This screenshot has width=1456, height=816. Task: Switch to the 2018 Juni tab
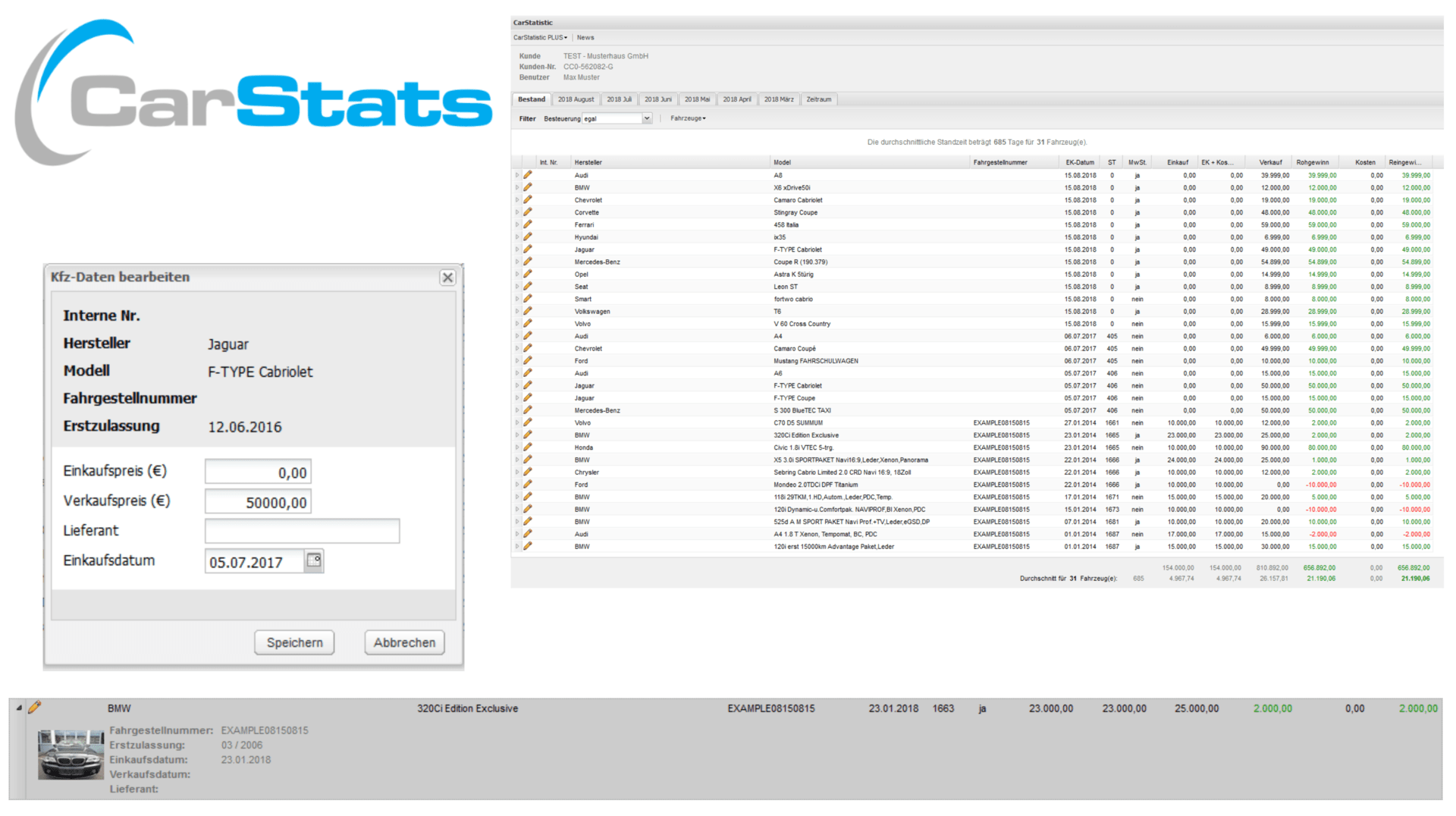pos(657,99)
